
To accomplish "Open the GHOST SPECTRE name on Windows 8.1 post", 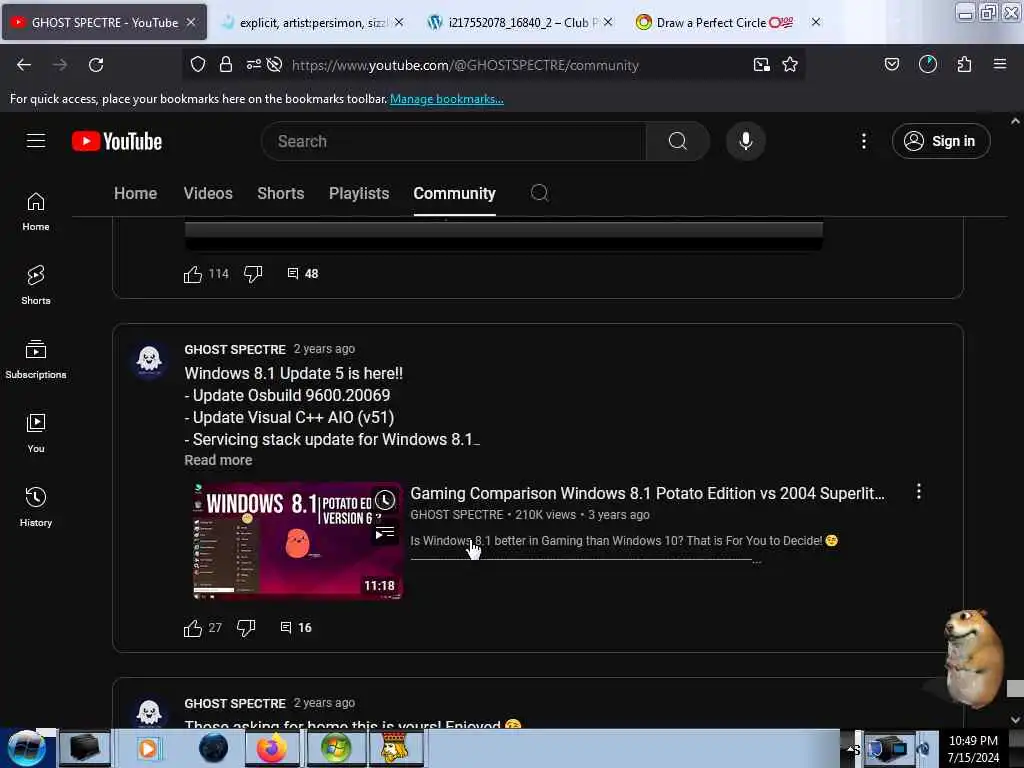I will point(235,349).
